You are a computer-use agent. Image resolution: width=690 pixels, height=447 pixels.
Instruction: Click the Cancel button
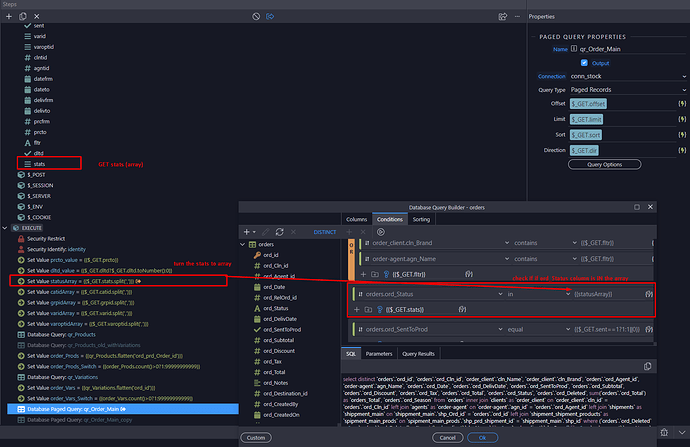pyautogui.click(x=448, y=438)
